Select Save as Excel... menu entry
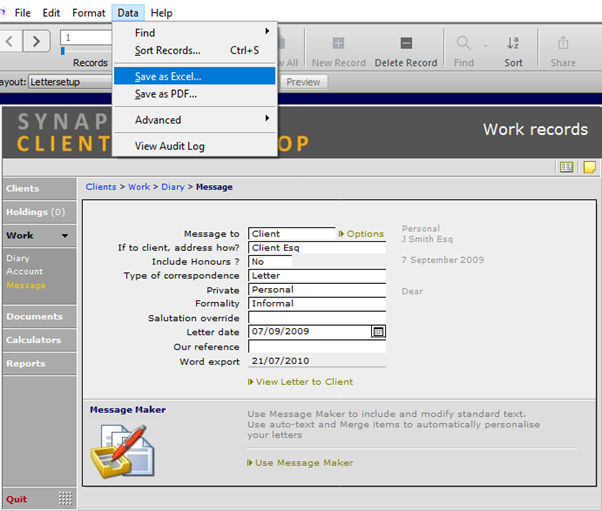This screenshot has width=602, height=511. [x=195, y=76]
